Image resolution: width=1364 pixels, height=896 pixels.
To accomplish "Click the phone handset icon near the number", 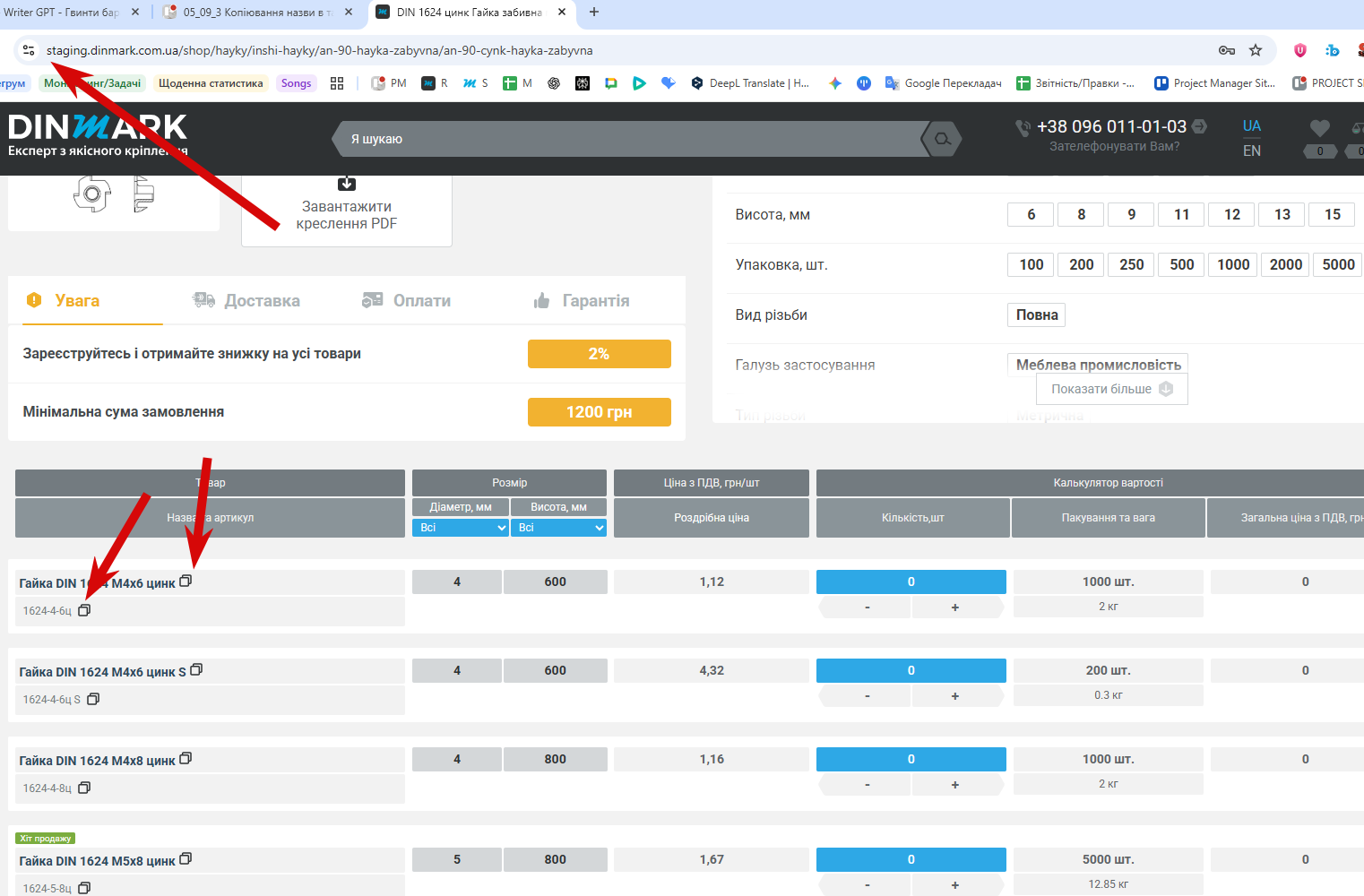I will 1023,128.
